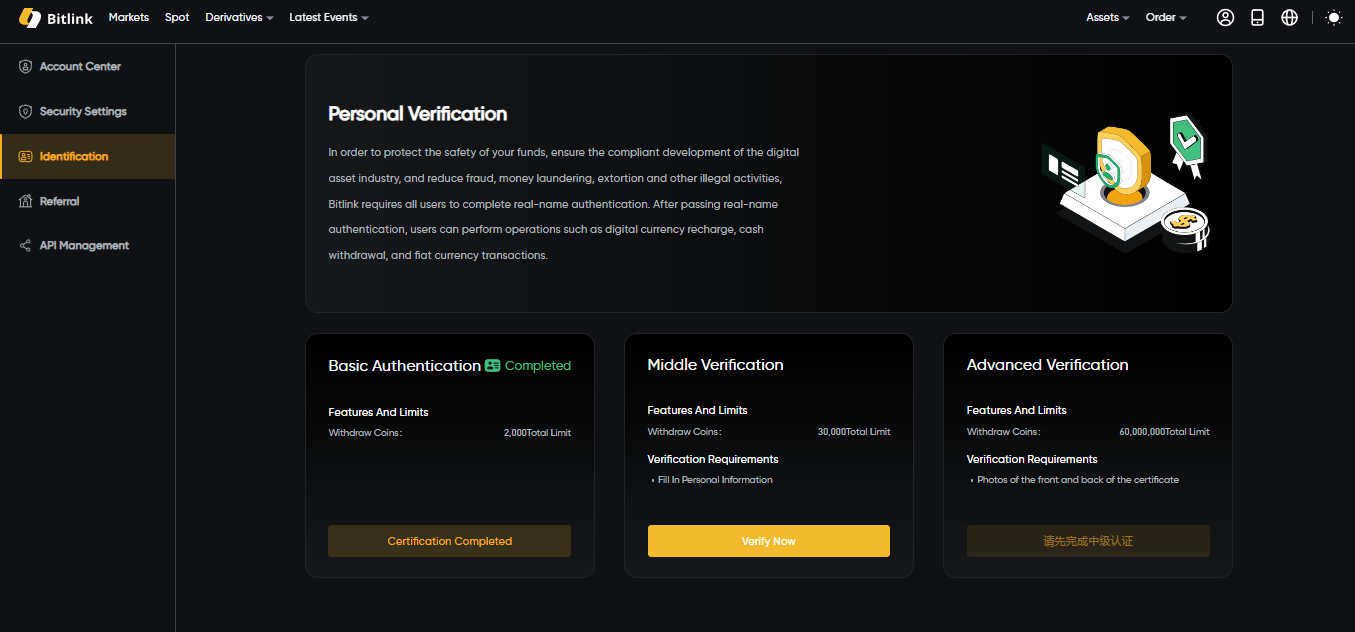
Task: Go to the Markets menu item
Action: [128, 17]
